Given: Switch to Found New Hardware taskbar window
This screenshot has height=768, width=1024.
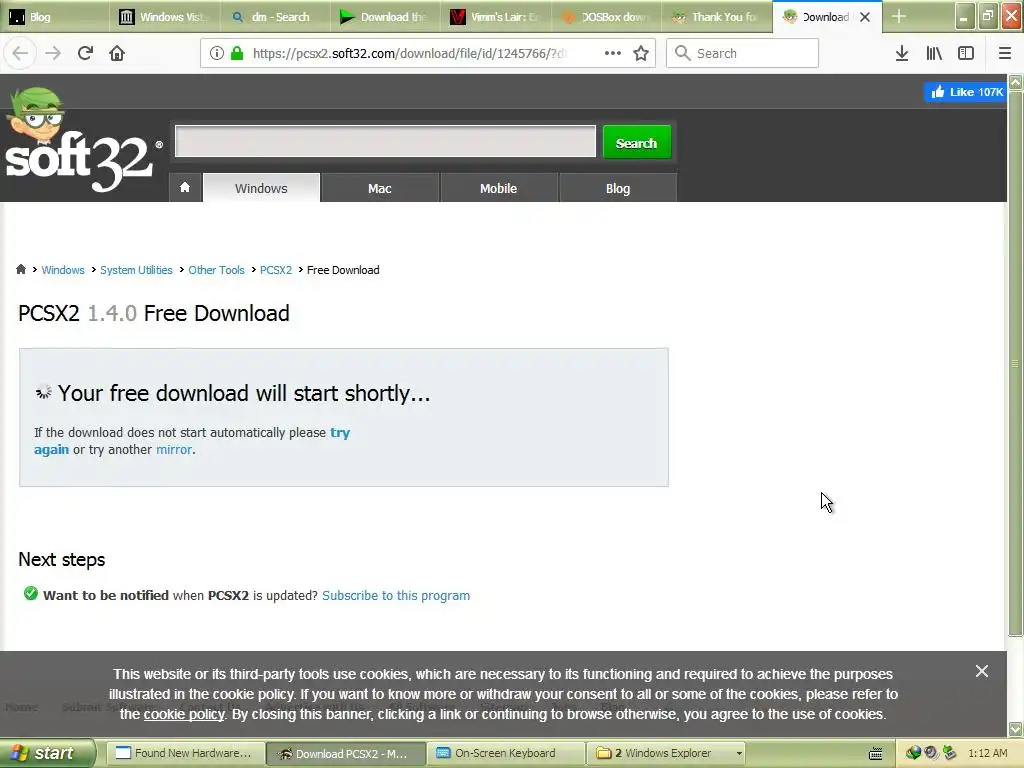Looking at the screenshot, I should pyautogui.click(x=186, y=754).
